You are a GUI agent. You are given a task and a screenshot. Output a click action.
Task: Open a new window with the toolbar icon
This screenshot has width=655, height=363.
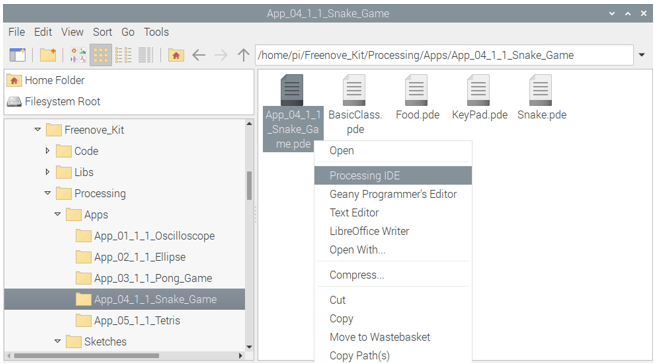pos(18,55)
